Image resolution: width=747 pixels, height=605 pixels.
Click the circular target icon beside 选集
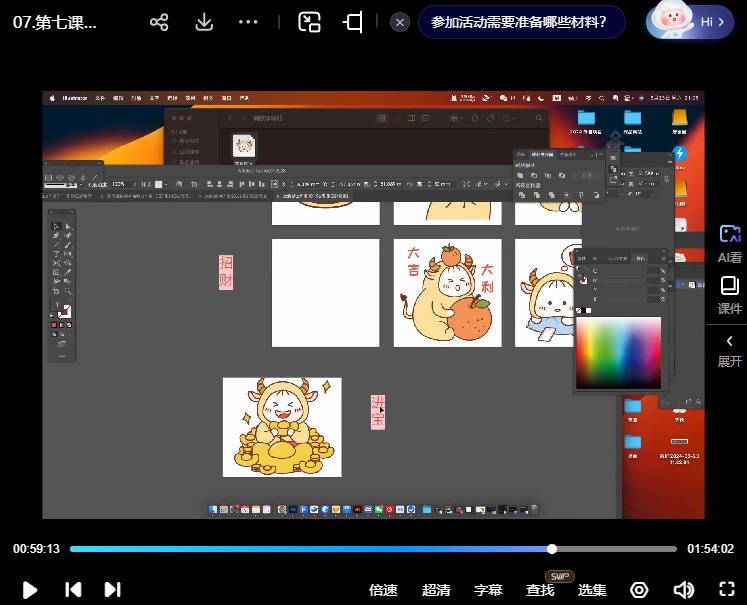[639, 590]
